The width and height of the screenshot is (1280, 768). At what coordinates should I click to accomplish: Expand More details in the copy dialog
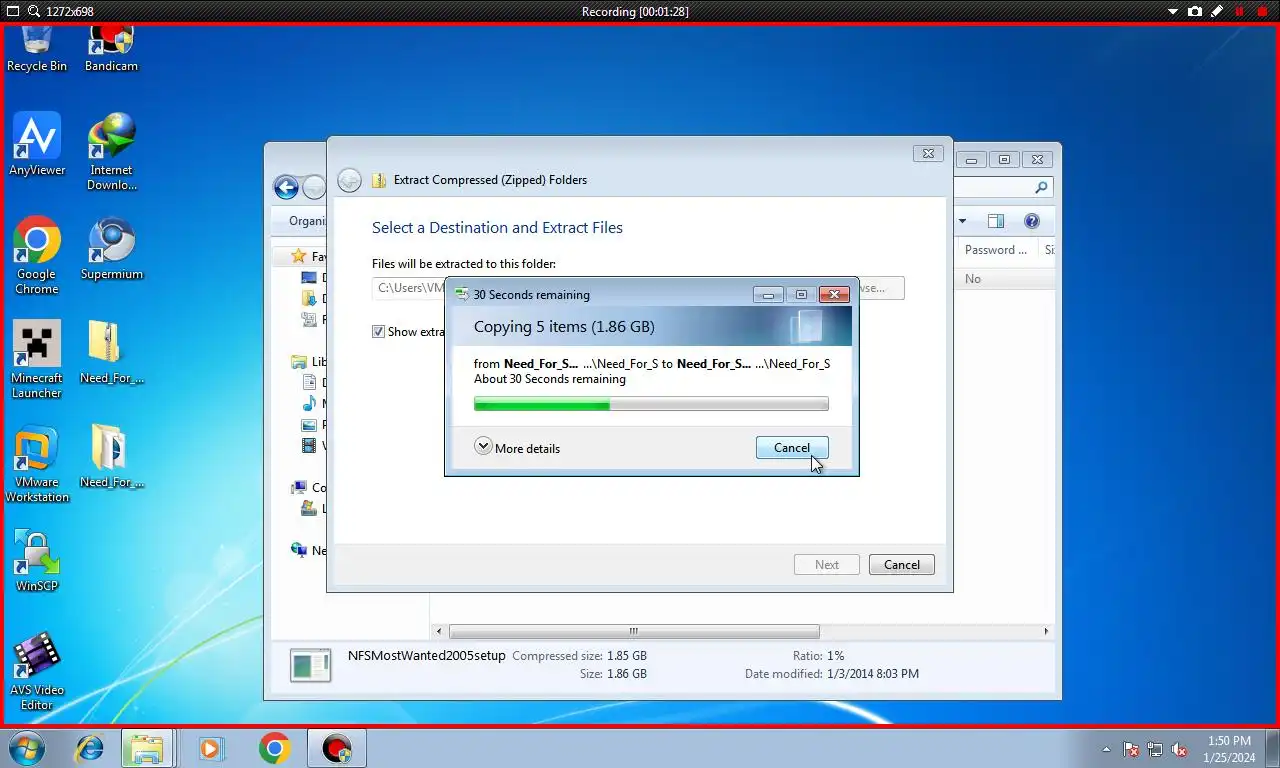pyautogui.click(x=517, y=447)
